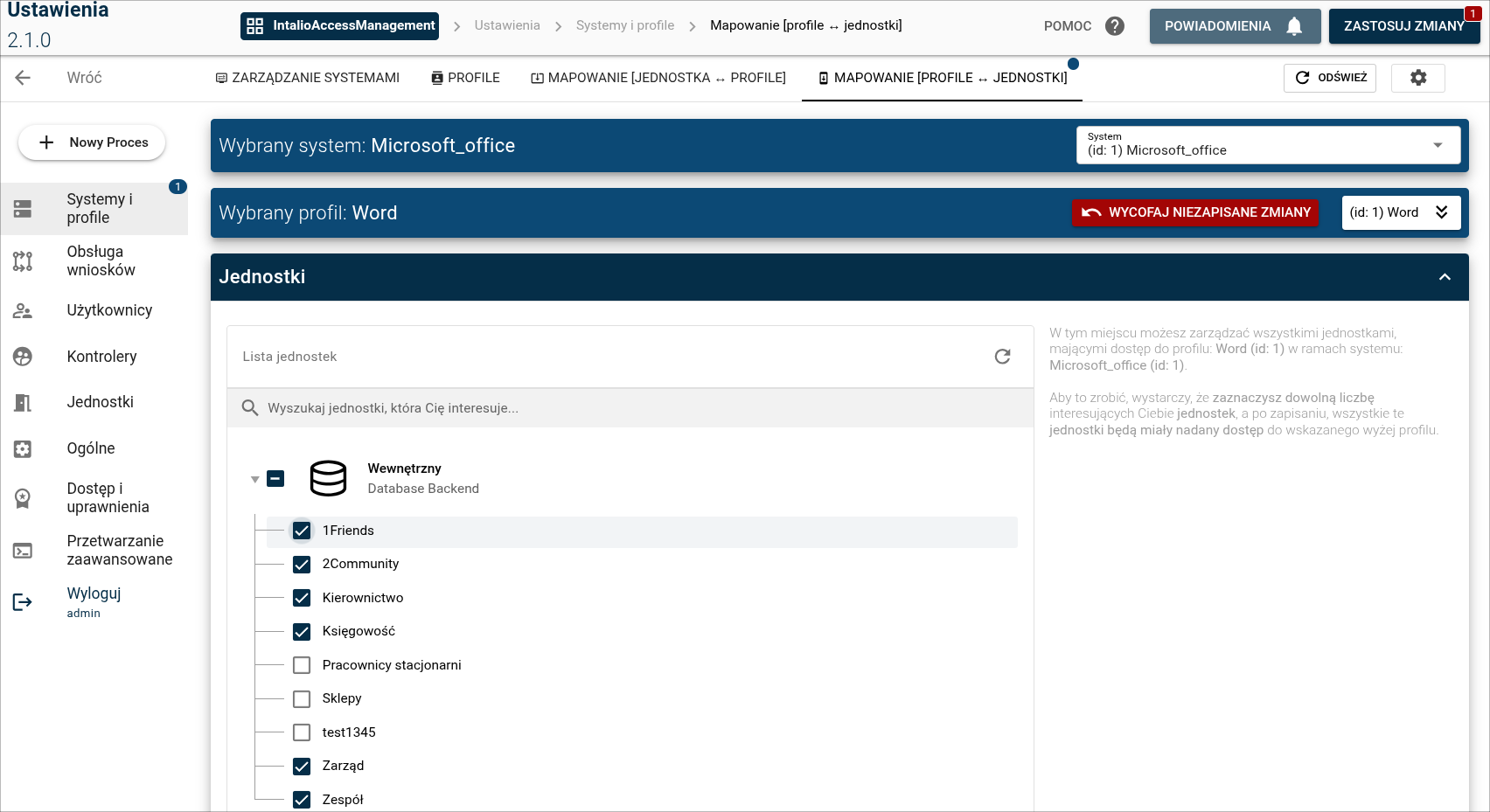Image resolution: width=1490 pixels, height=812 pixels.
Task: Click the Ogólne settings icon
Action: 23,448
